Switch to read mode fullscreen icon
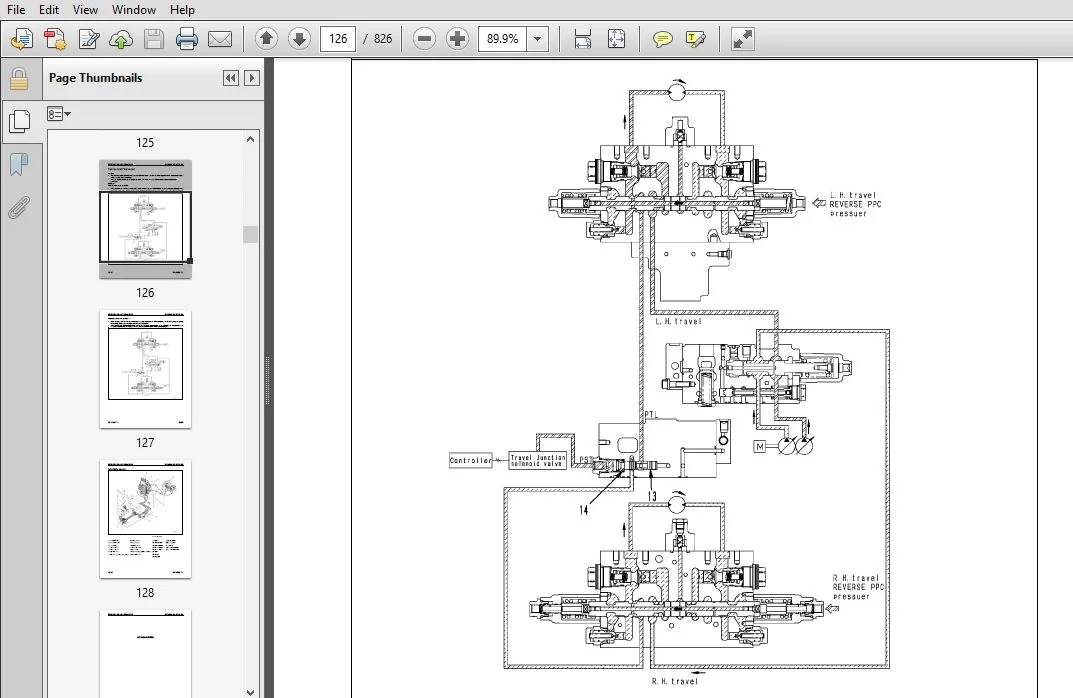 (742, 39)
